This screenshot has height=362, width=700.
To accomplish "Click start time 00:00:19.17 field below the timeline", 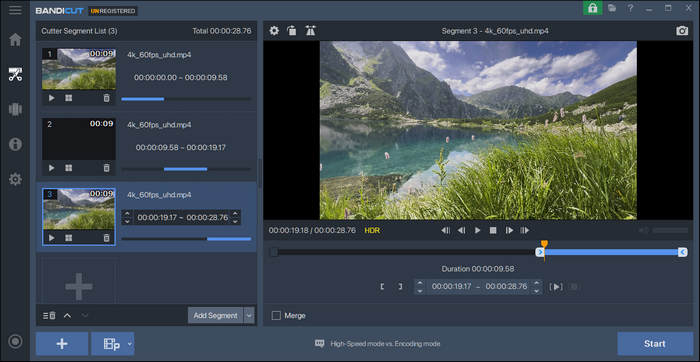I will [451, 287].
